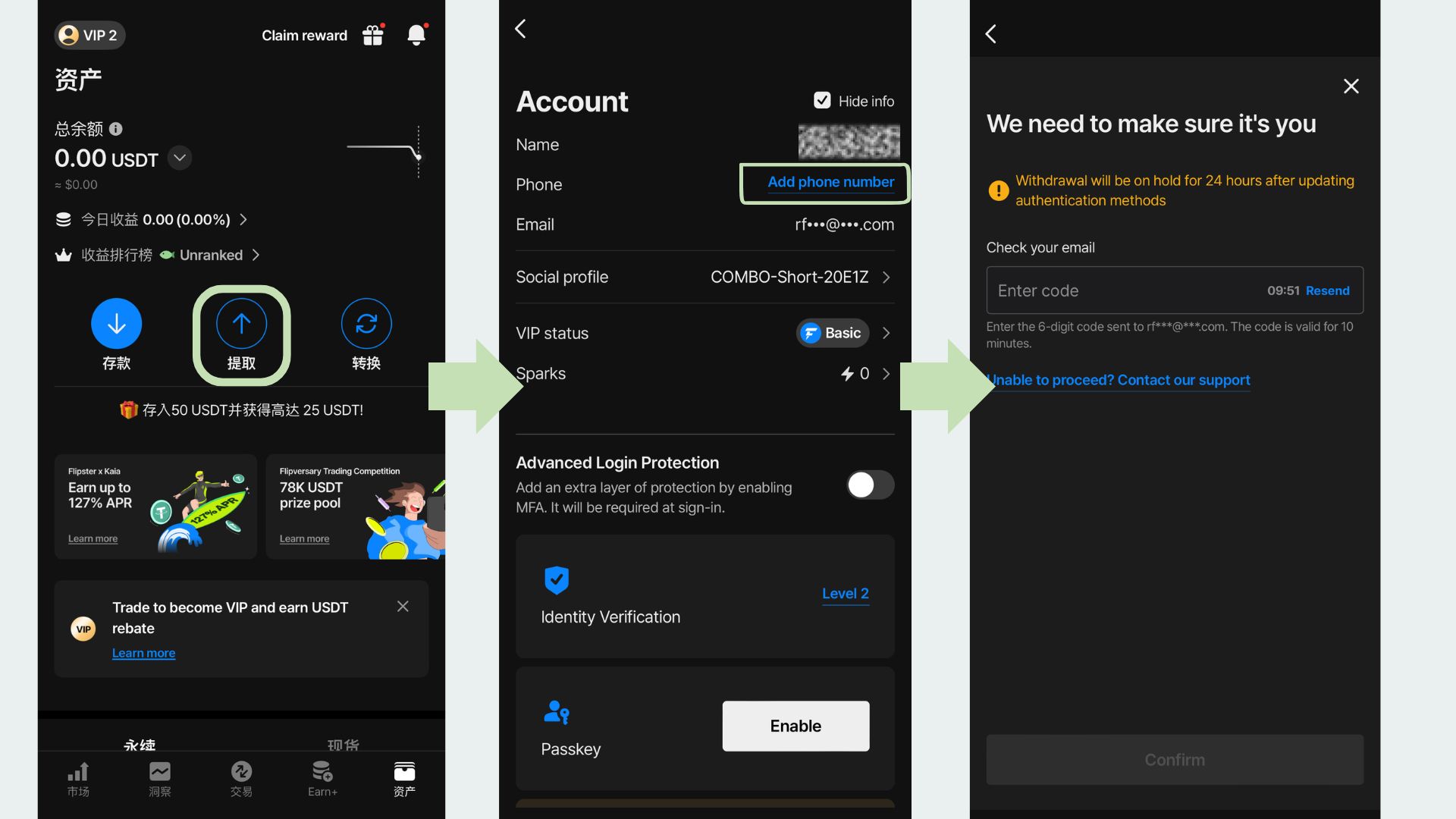1456x819 pixels.
Task: Click the VIP 2 profile badge
Action: (89, 35)
